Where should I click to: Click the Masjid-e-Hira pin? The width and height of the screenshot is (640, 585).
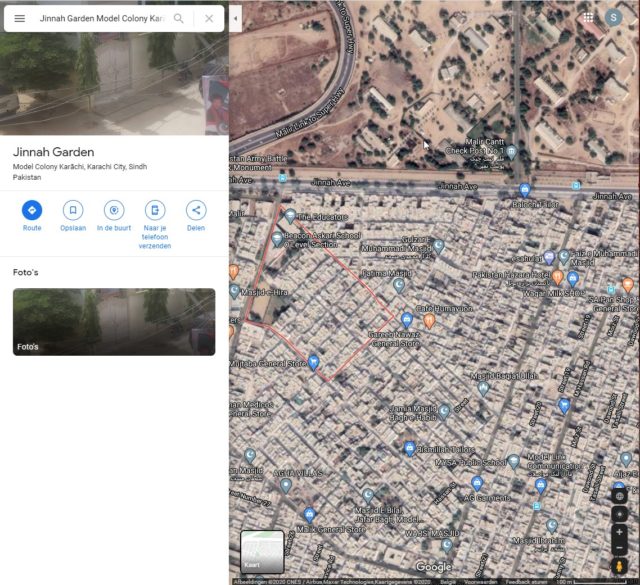coord(234,291)
